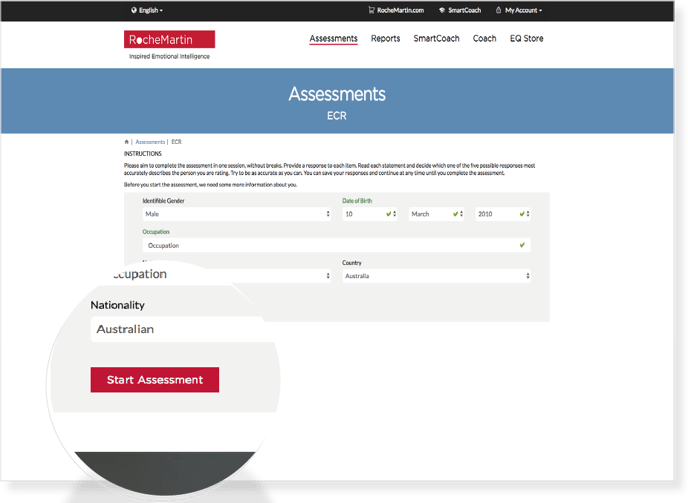Click the cart icon beside RocheMartin.com

tap(371, 10)
